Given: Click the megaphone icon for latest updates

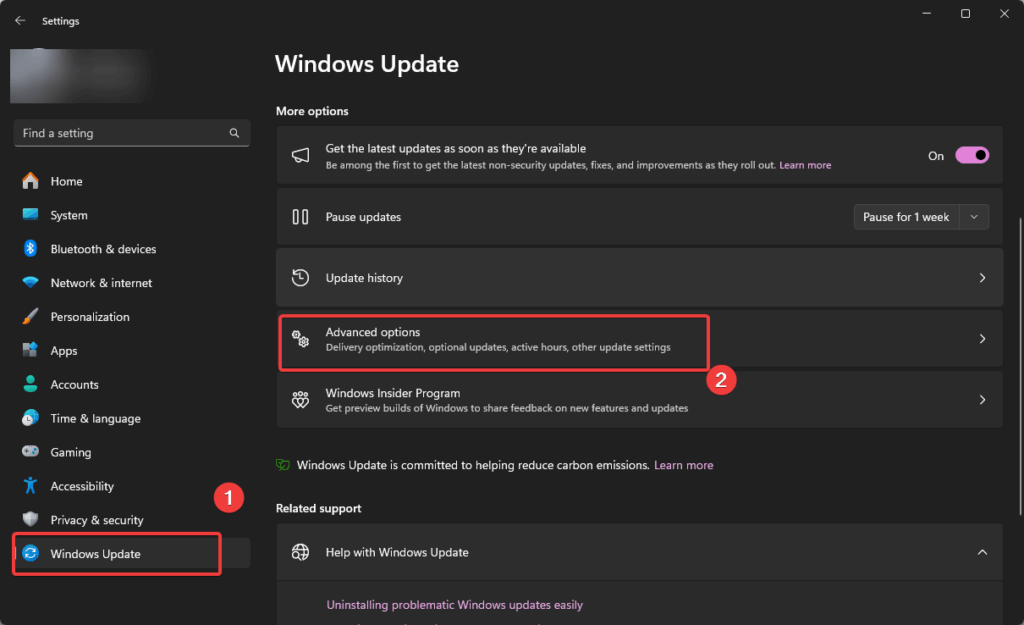Looking at the screenshot, I should [x=300, y=155].
